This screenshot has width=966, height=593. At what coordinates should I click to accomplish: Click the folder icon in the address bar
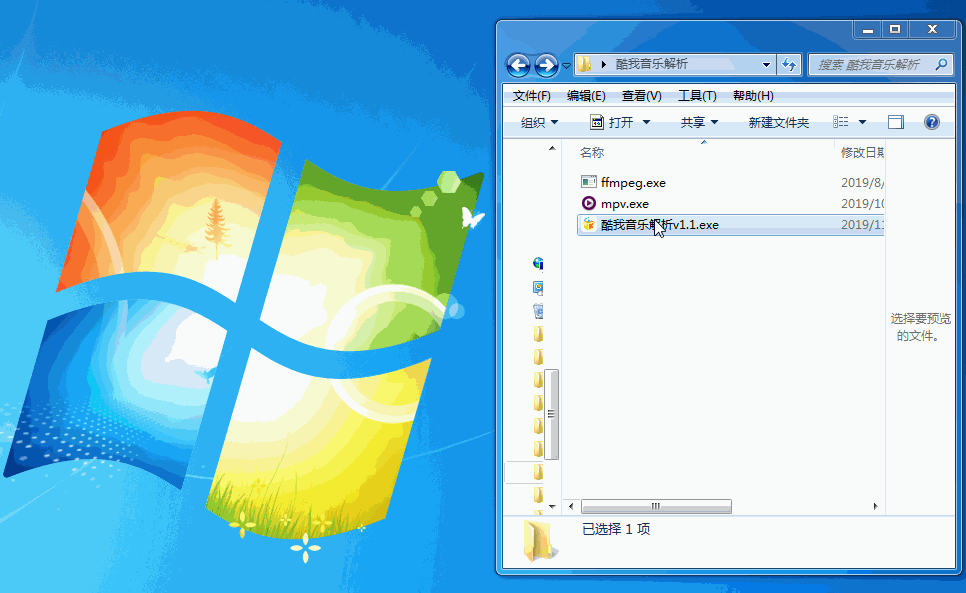[x=585, y=64]
